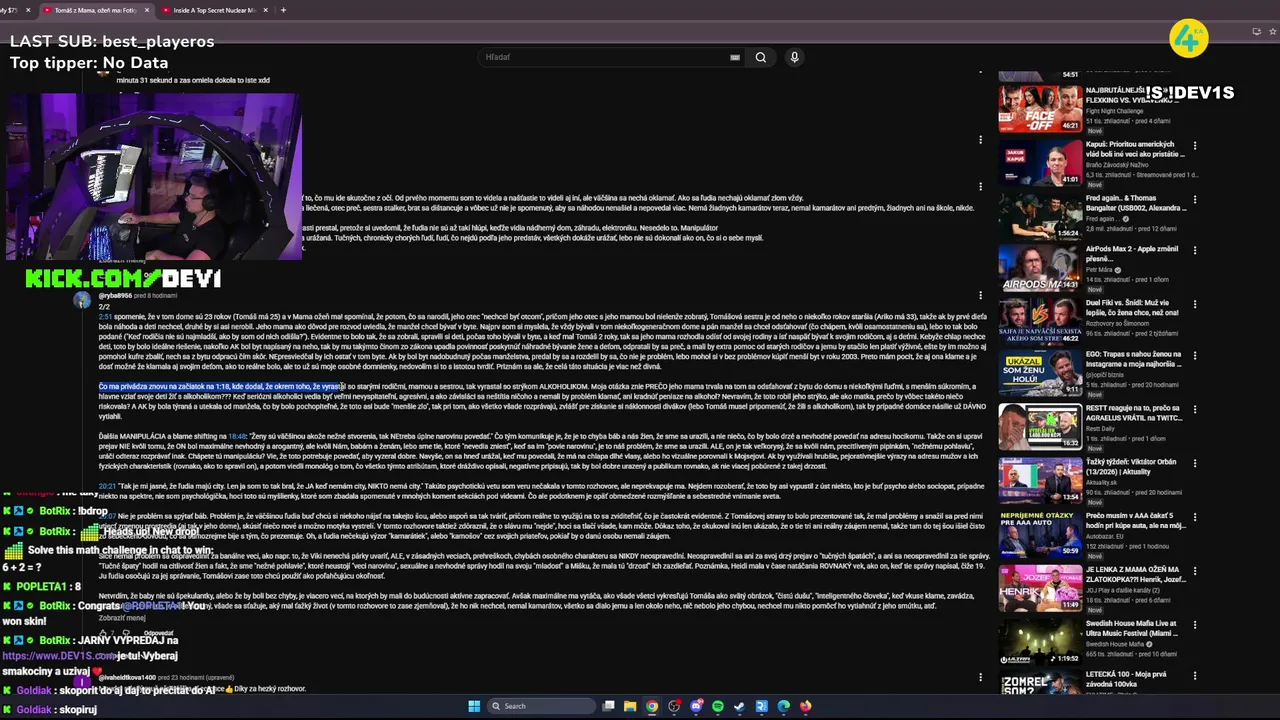
Task: Open AirPods Max 2 video thumbnail
Action: point(1040,267)
